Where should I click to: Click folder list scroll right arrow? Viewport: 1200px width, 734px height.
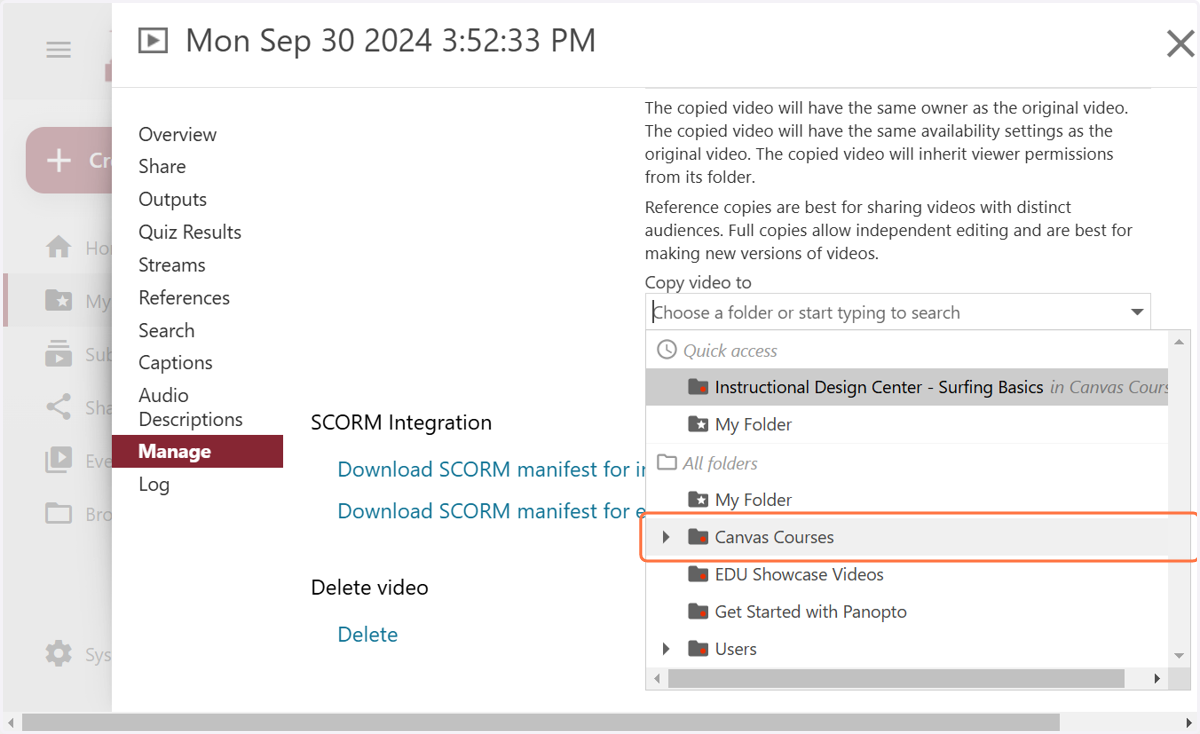[x=1157, y=678]
